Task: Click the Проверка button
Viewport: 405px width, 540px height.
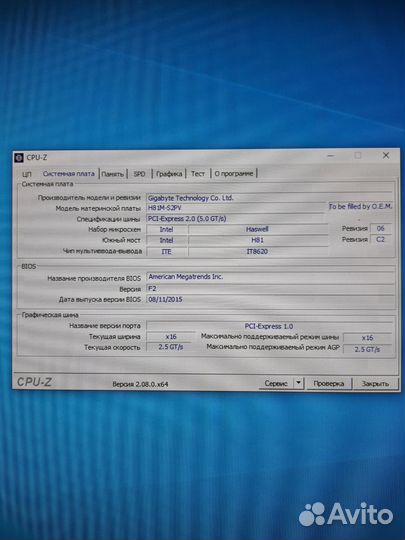Action: 329,383
